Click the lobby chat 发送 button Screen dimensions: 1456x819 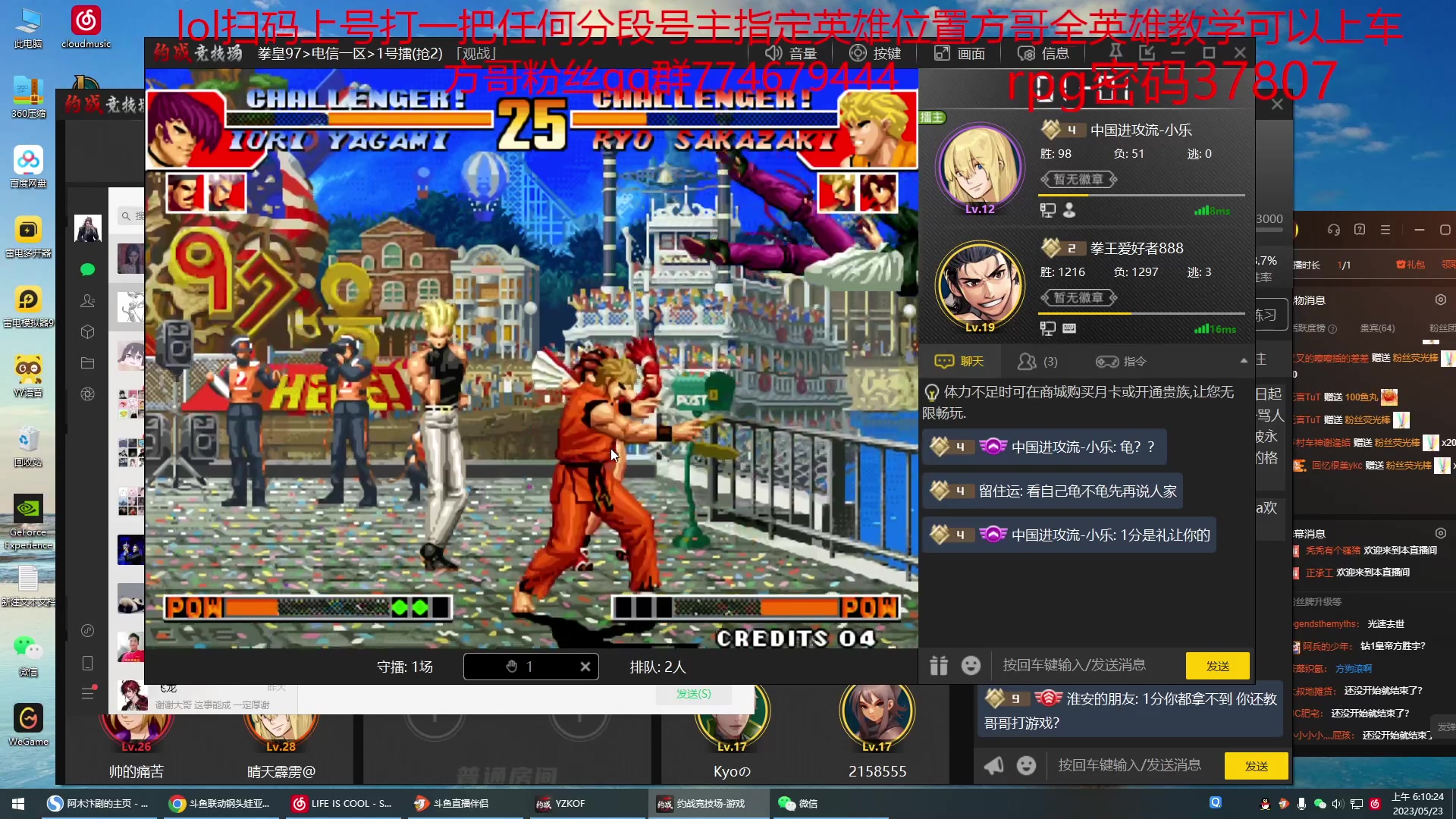click(1257, 766)
